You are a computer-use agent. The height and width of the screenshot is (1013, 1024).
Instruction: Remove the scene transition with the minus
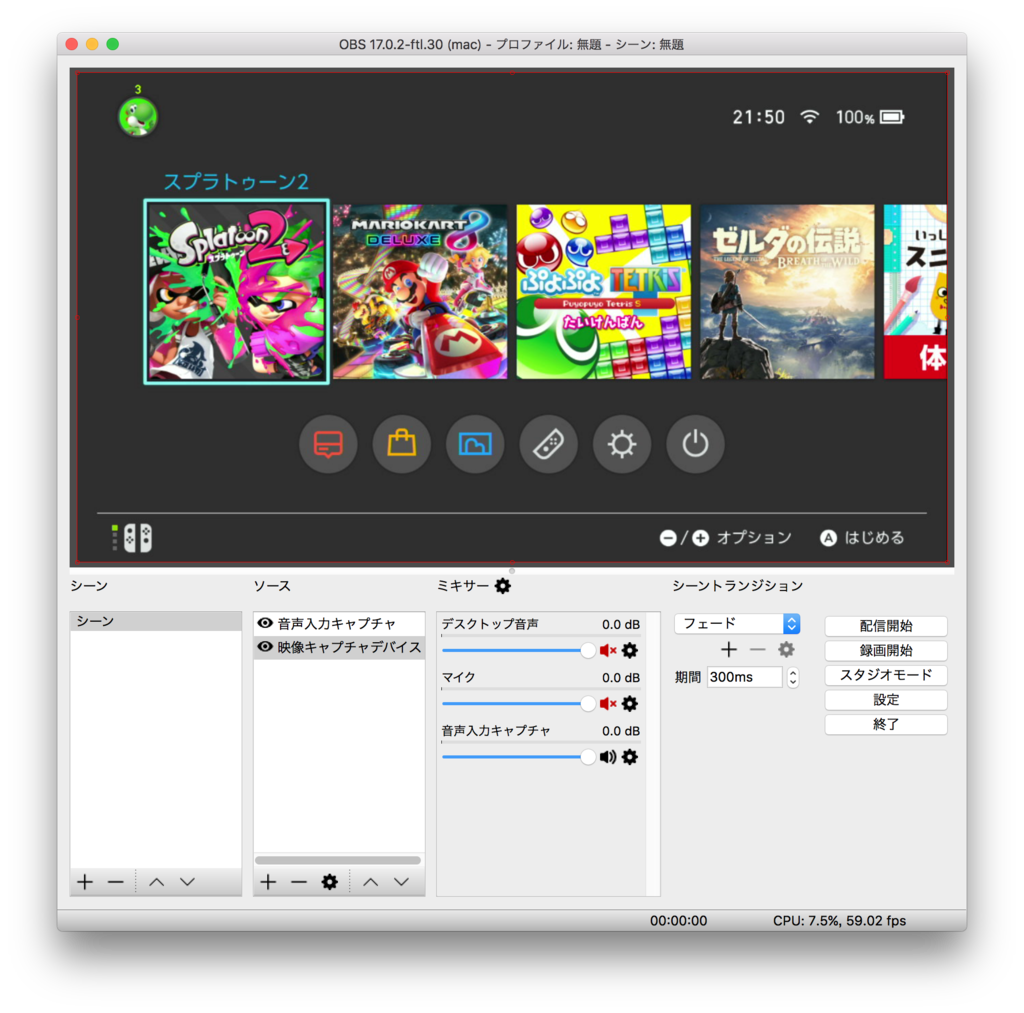click(758, 649)
